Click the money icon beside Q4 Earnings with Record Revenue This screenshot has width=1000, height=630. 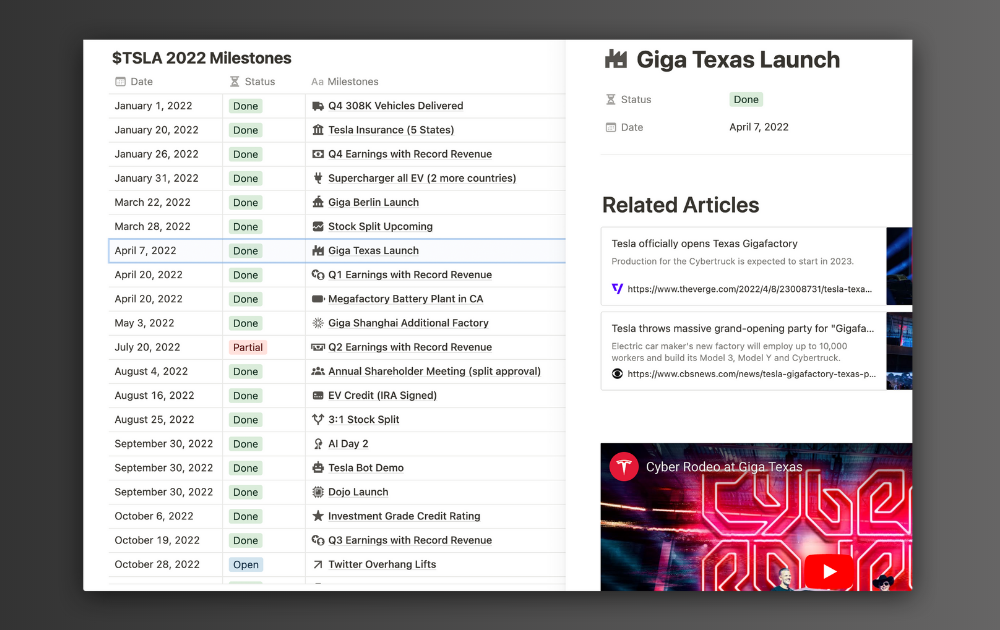[318, 154]
